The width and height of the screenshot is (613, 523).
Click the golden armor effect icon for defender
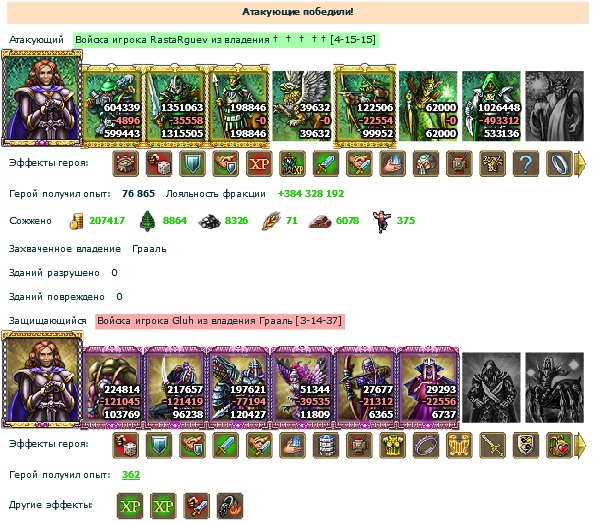click(393, 445)
